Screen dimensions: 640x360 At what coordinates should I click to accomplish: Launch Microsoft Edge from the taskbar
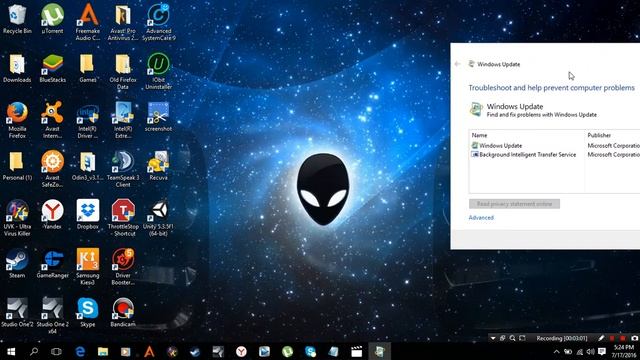(x=80, y=351)
